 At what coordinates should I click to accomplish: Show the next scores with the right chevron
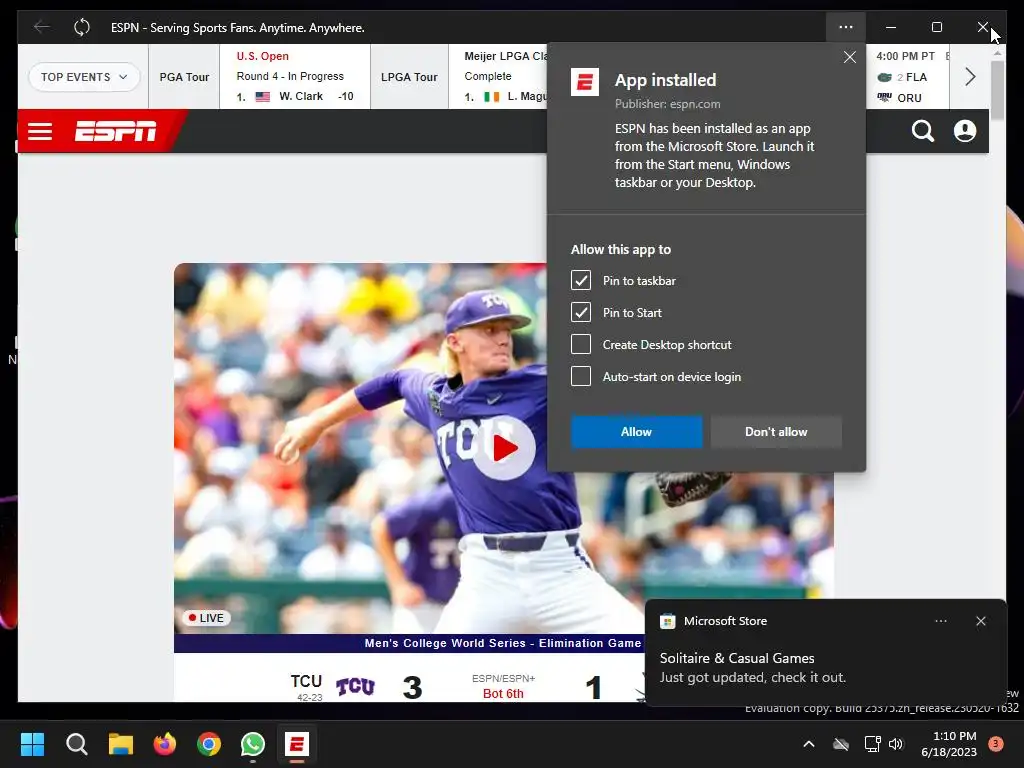[970, 77]
